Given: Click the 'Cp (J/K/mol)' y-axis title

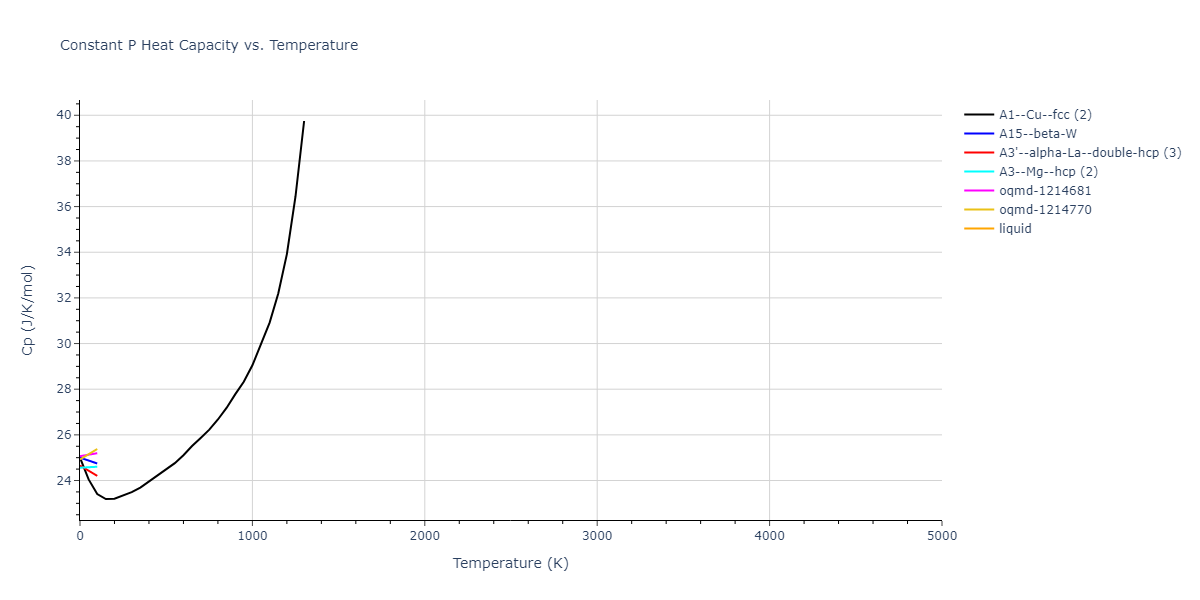Looking at the screenshot, I should click(x=27, y=310).
